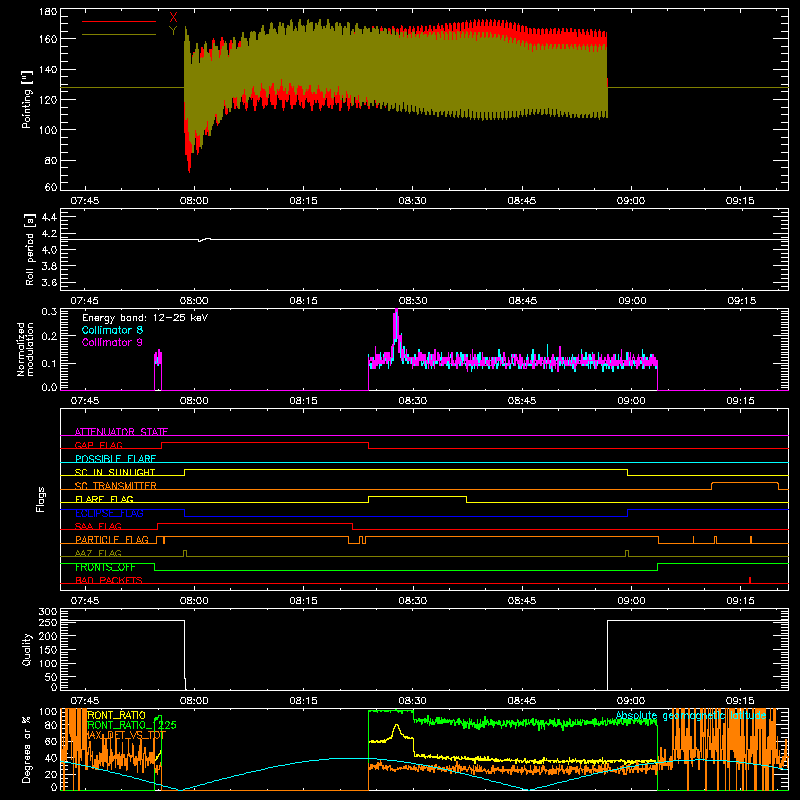Screen dimensions: 800x800
Task: Click the BAD_PACKETS label
Action: pyautogui.click(x=109, y=580)
